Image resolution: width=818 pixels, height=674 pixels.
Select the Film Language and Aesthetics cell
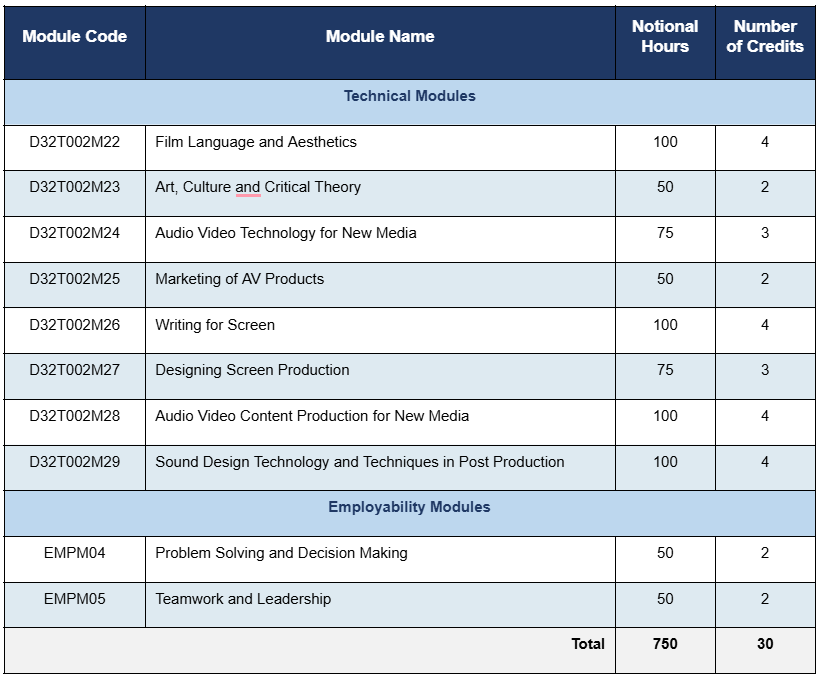click(x=256, y=142)
